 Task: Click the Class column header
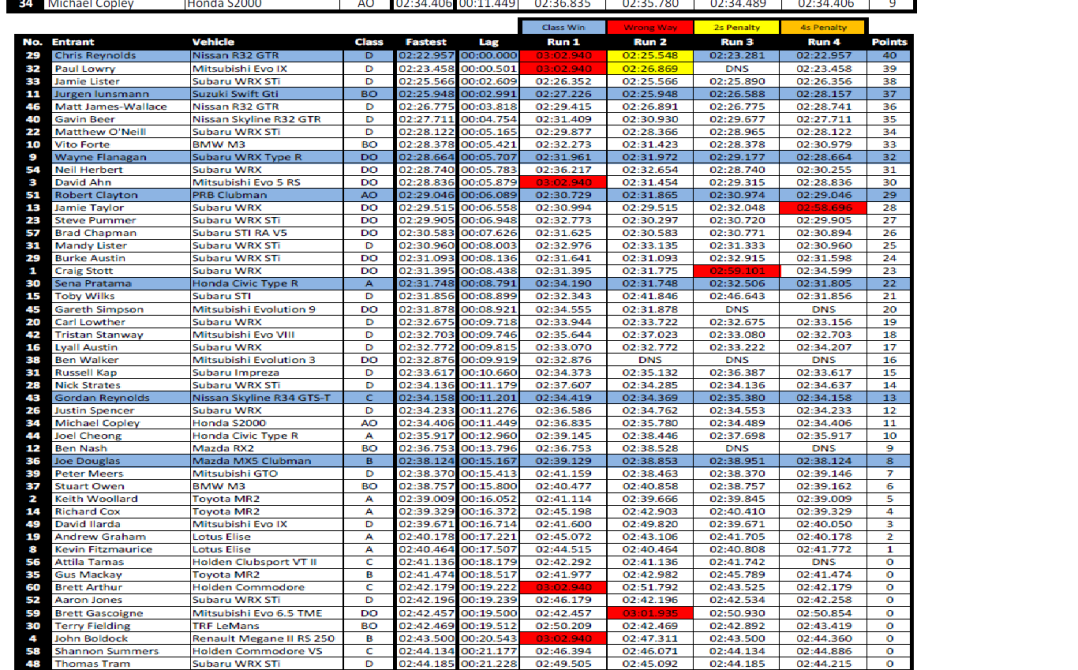click(x=368, y=42)
